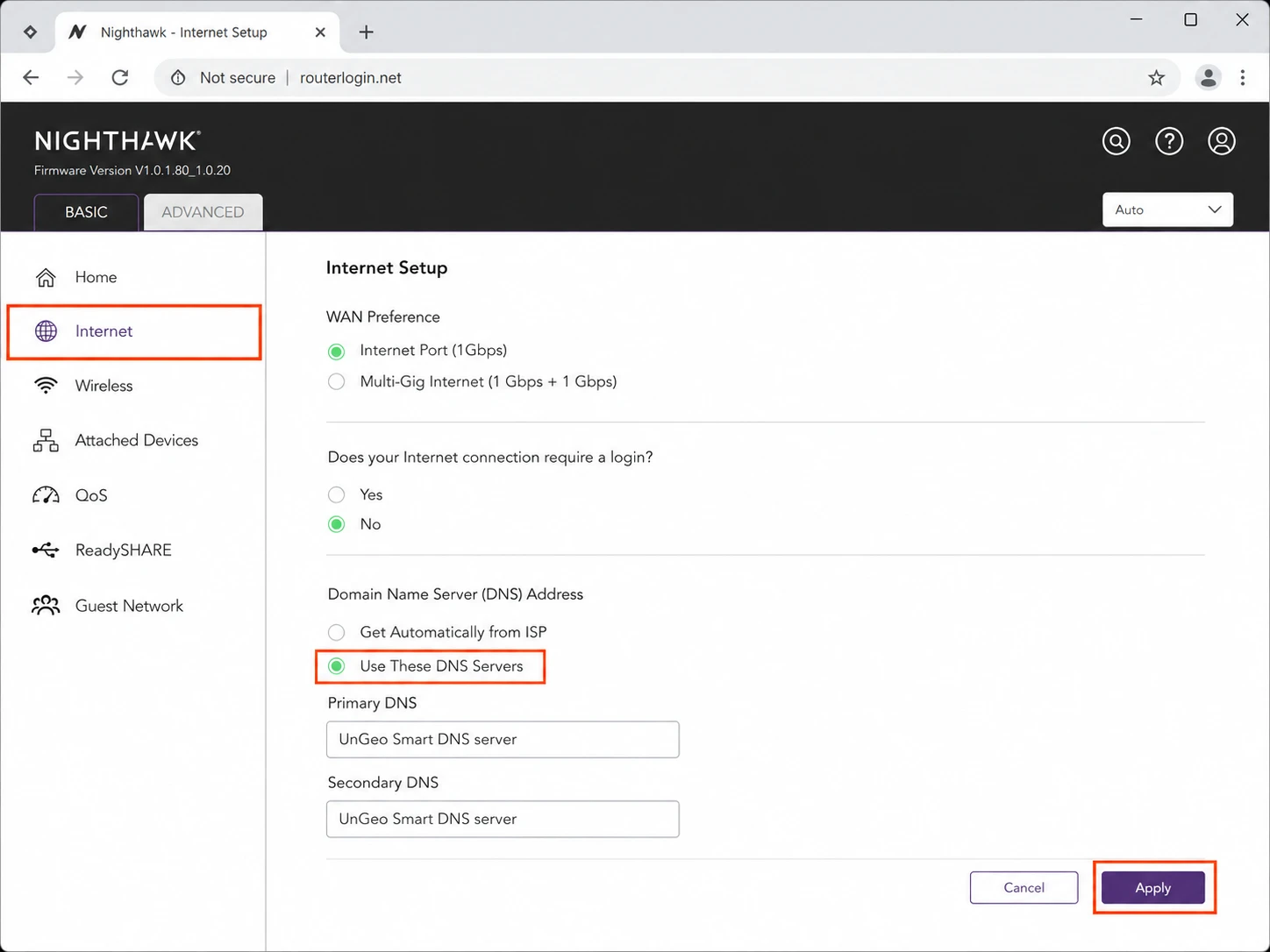Switch to the ADVANCED tab
Screen dimensions: 1270x952
click(x=203, y=212)
